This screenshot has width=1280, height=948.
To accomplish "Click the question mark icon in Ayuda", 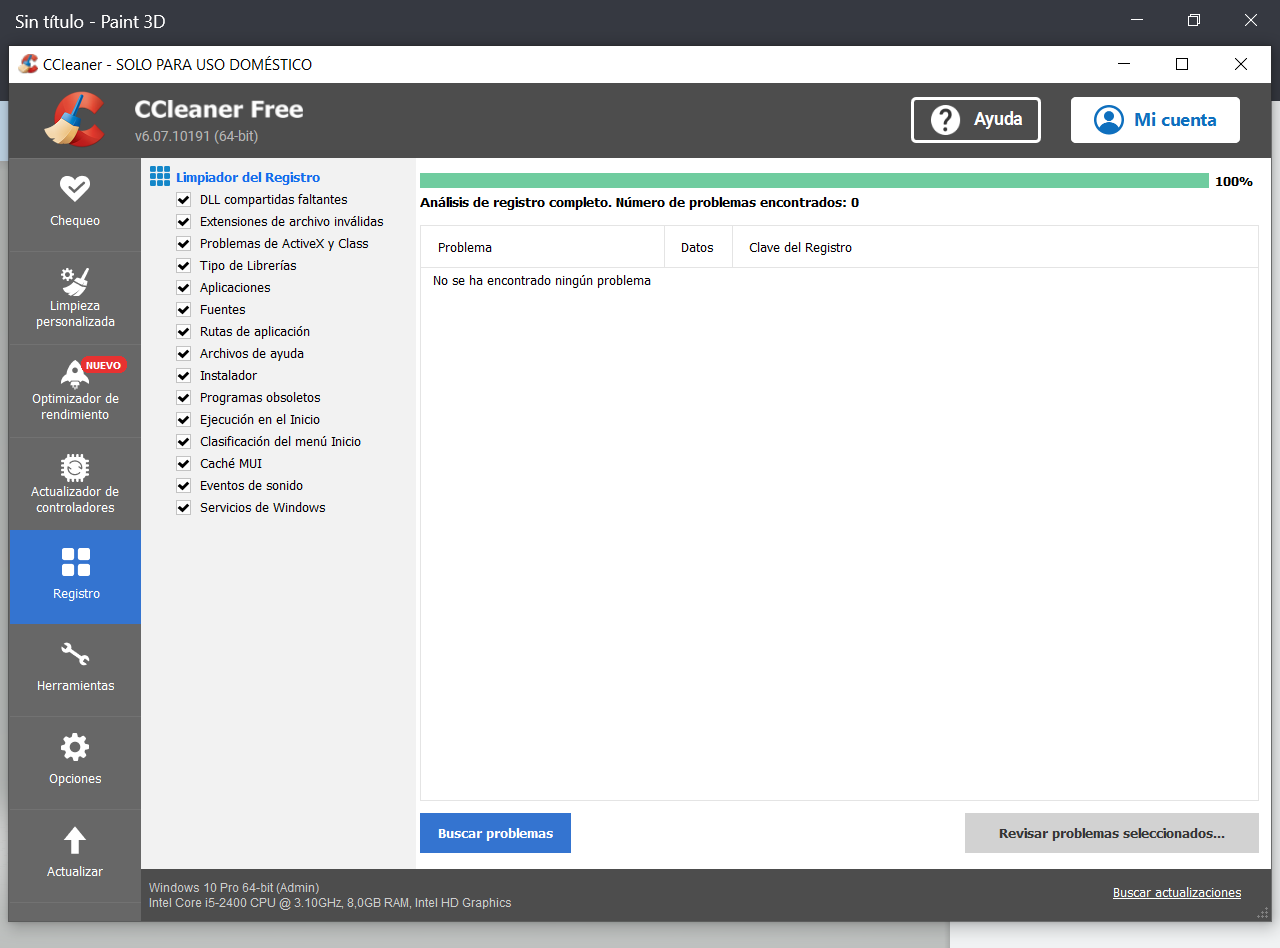I will click(945, 120).
